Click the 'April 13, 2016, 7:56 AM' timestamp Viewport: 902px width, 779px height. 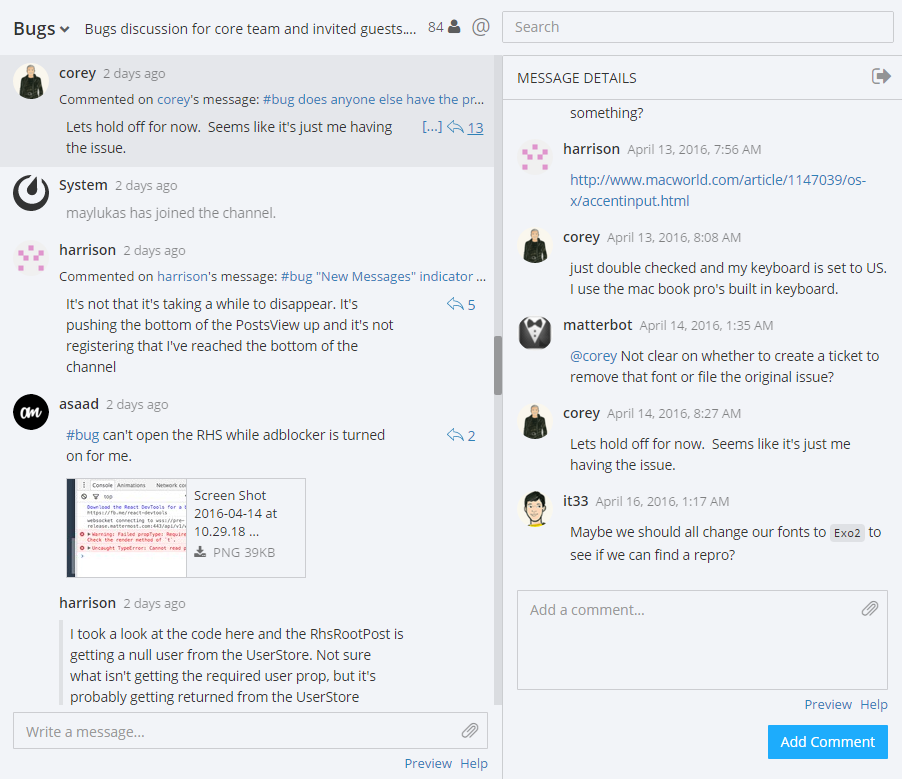coord(694,150)
